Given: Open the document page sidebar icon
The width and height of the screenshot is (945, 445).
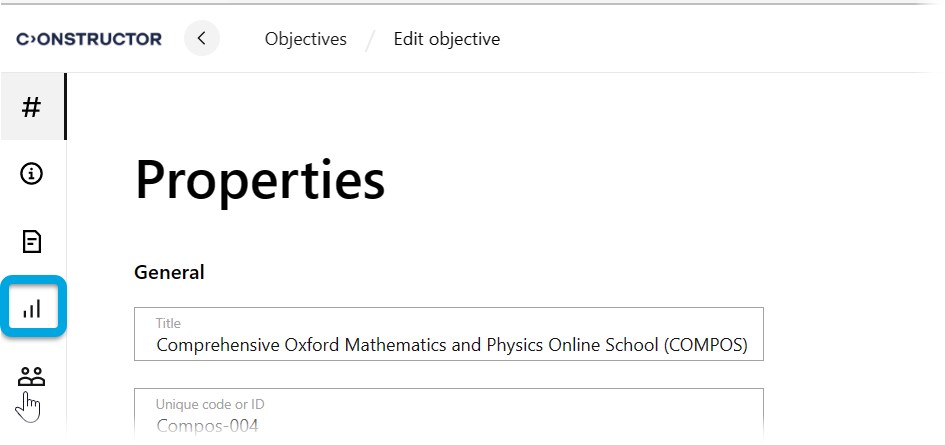Looking at the screenshot, I should 32,241.
